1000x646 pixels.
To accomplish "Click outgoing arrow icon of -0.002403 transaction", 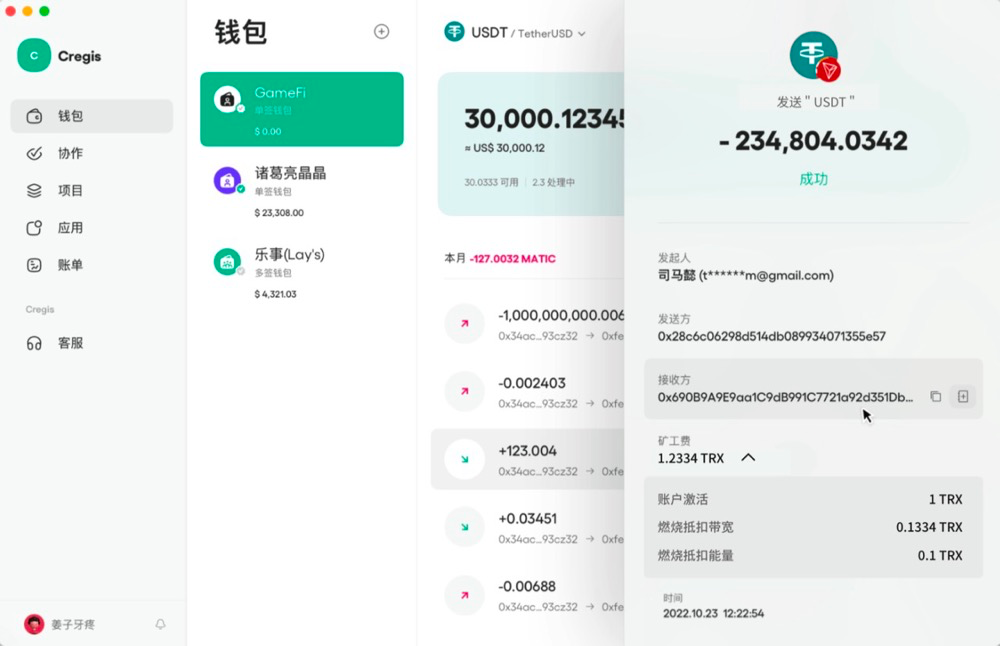I will pyautogui.click(x=464, y=391).
